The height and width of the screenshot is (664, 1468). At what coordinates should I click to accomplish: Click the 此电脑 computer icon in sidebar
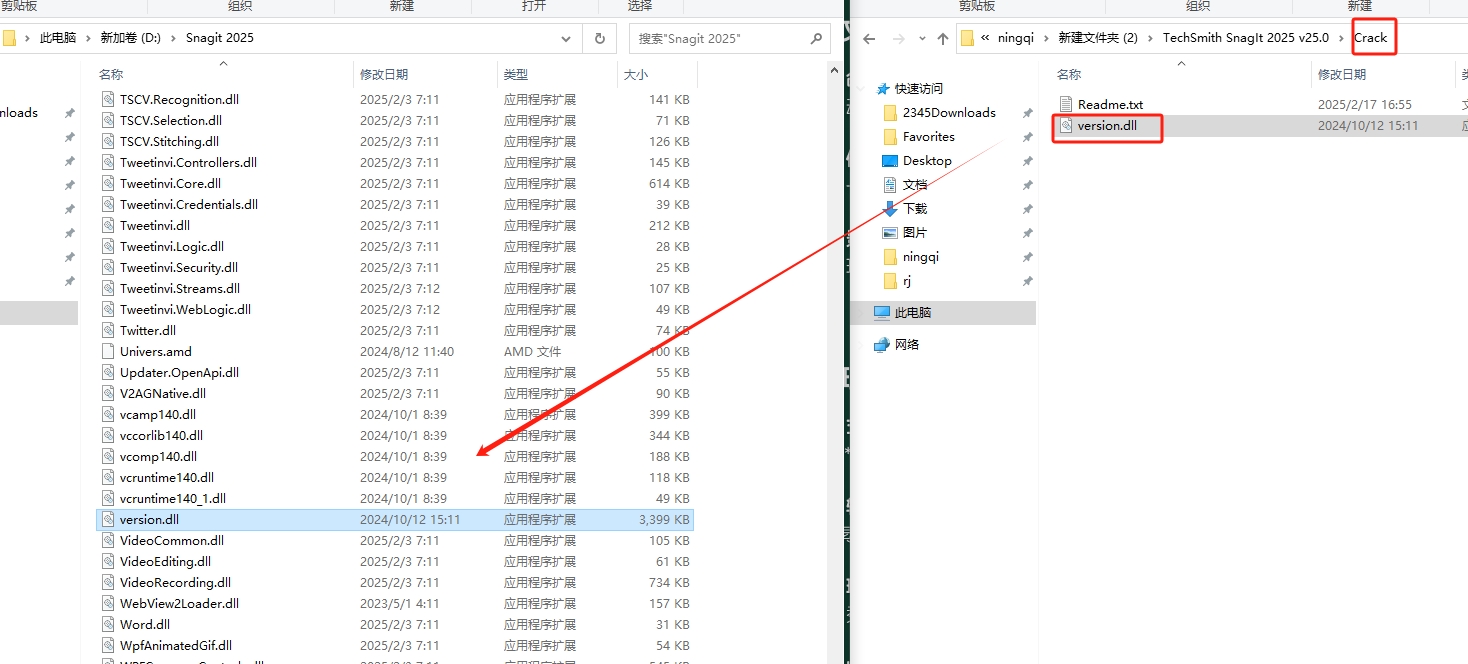[881, 312]
